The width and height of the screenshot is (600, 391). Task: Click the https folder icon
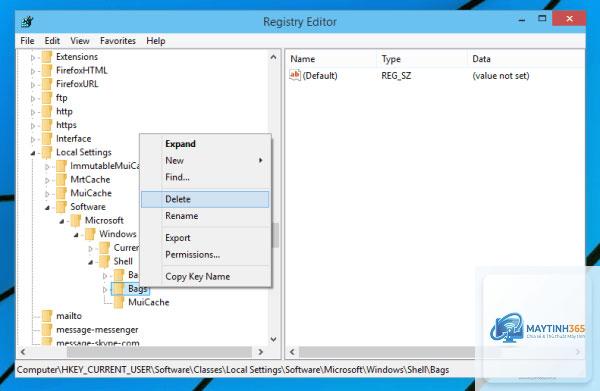point(47,125)
